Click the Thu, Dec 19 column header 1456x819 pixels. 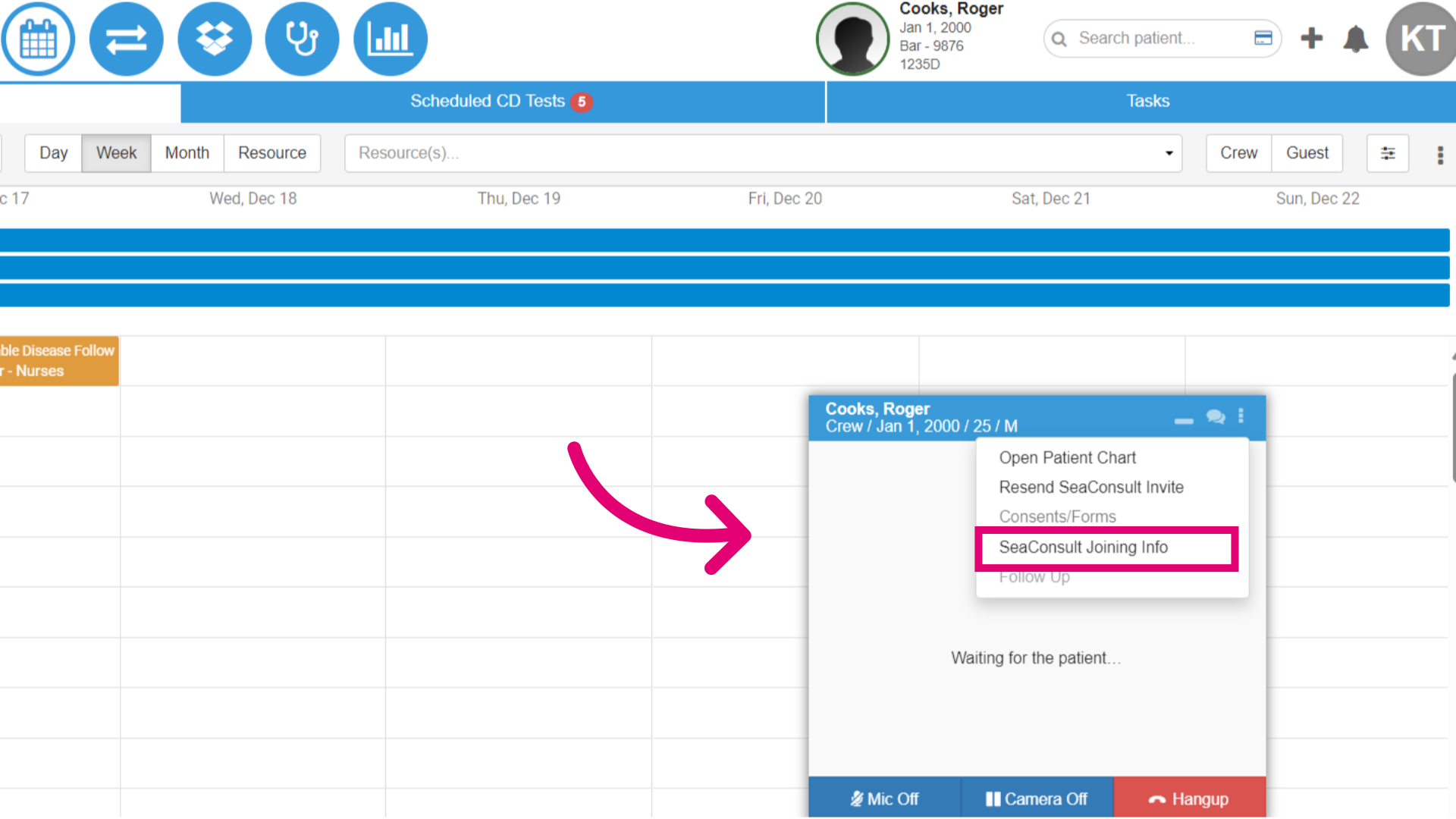click(x=519, y=199)
